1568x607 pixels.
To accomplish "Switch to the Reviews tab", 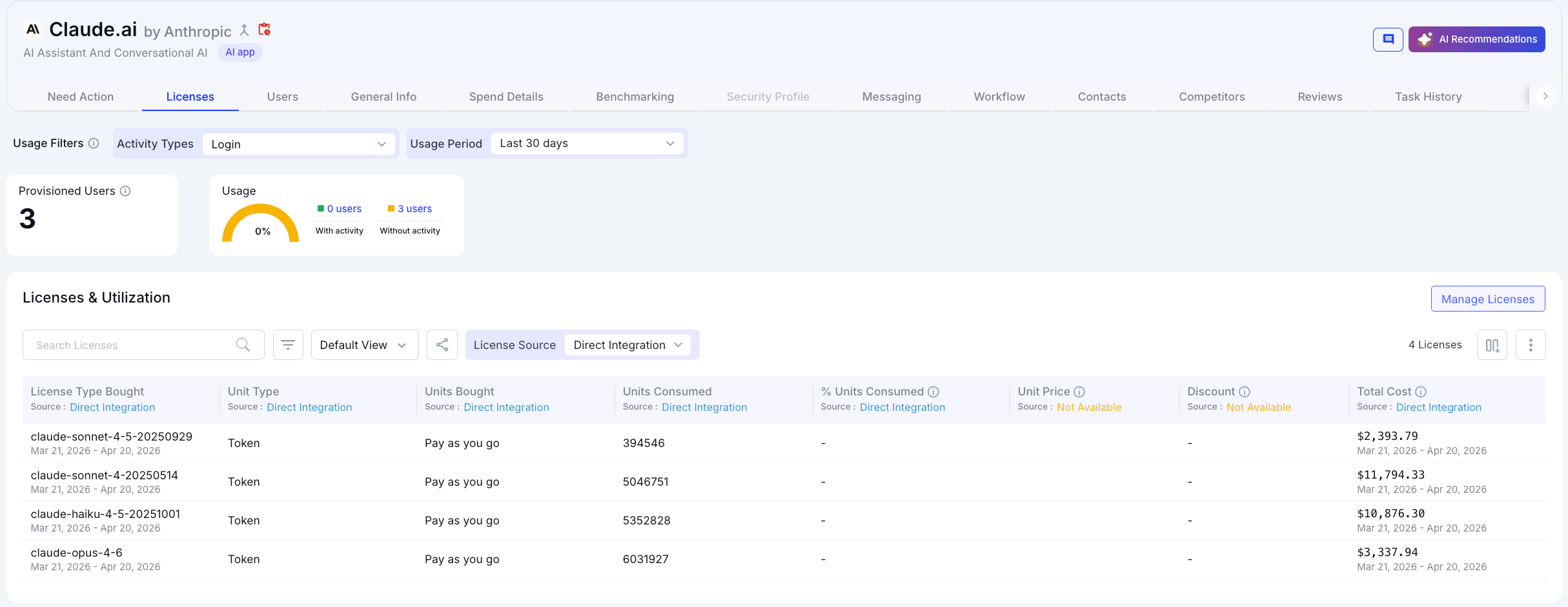I will tap(1320, 97).
